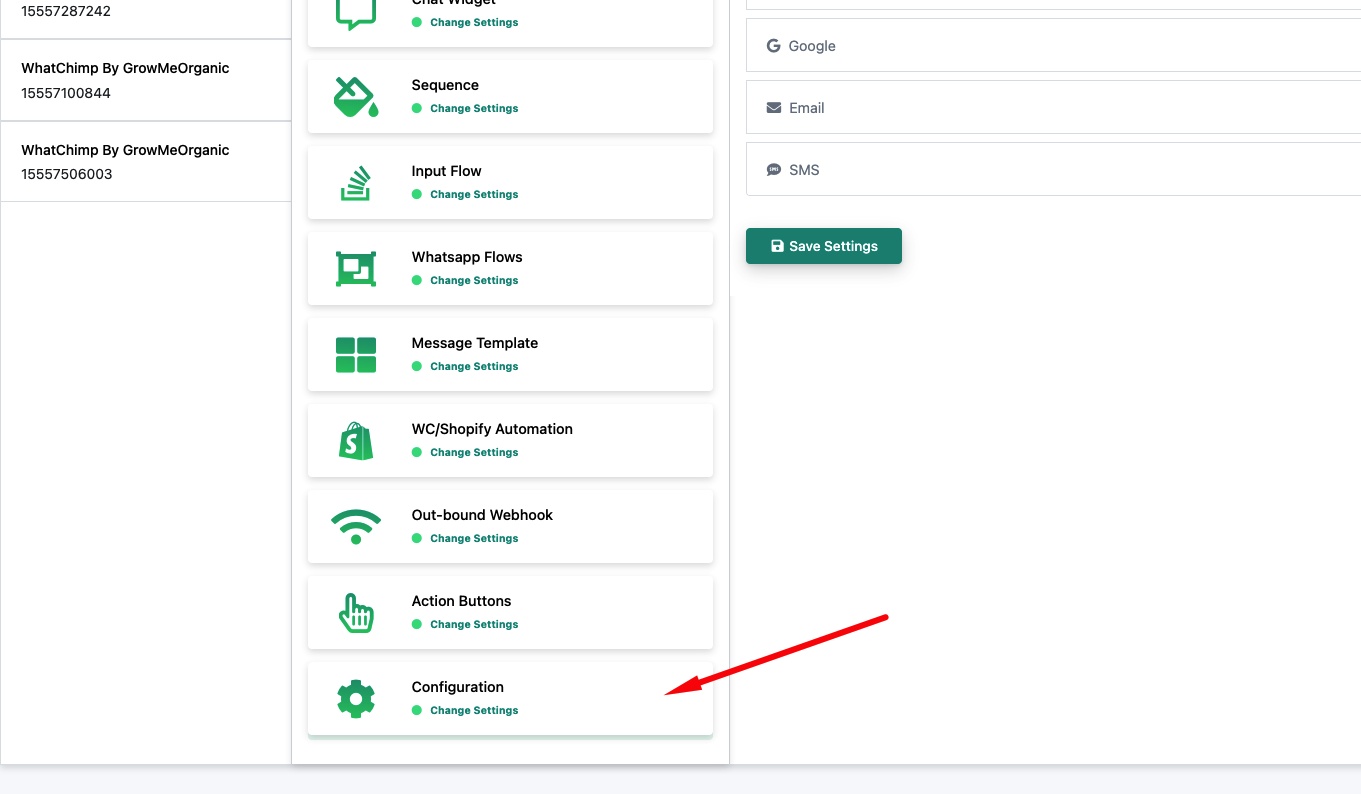Click the Whatsapp Flows icon
Image resolution: width=1361 pixels, height=794 pixels.
356,269
